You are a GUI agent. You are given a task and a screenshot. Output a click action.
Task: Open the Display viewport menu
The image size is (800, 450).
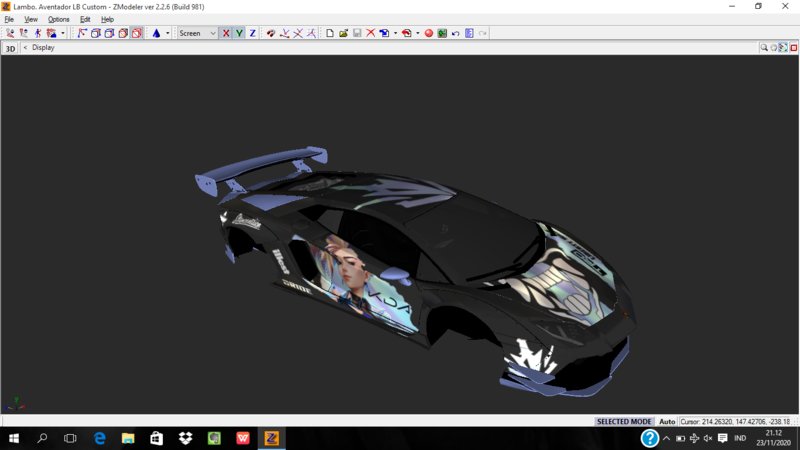43,47
